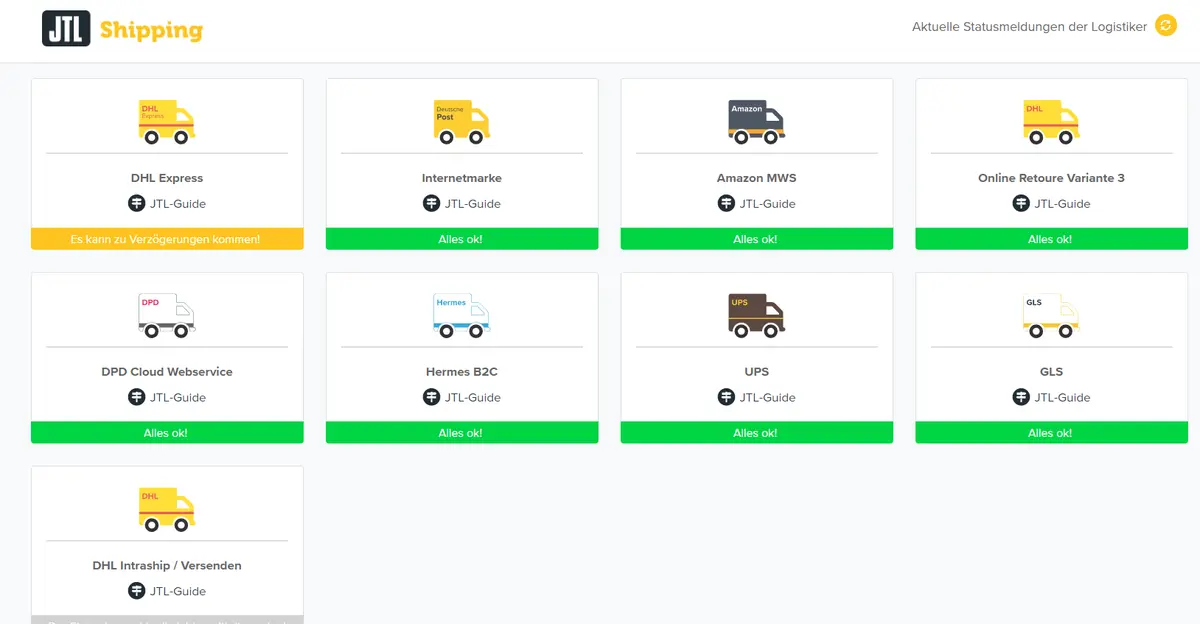Screen dimensions: 1200x624
Task: Select the Amazon MWS title text
Action: pos(757,178)
